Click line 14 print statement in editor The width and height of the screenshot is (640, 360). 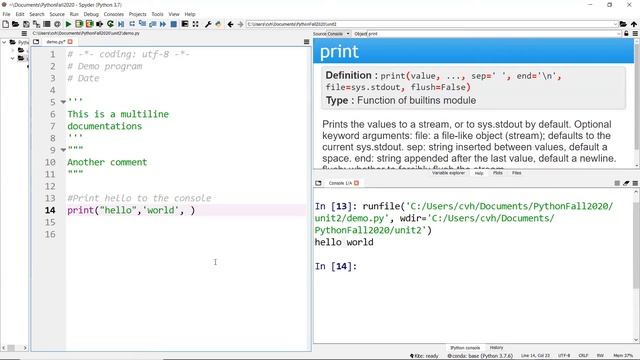click(131, 210)
